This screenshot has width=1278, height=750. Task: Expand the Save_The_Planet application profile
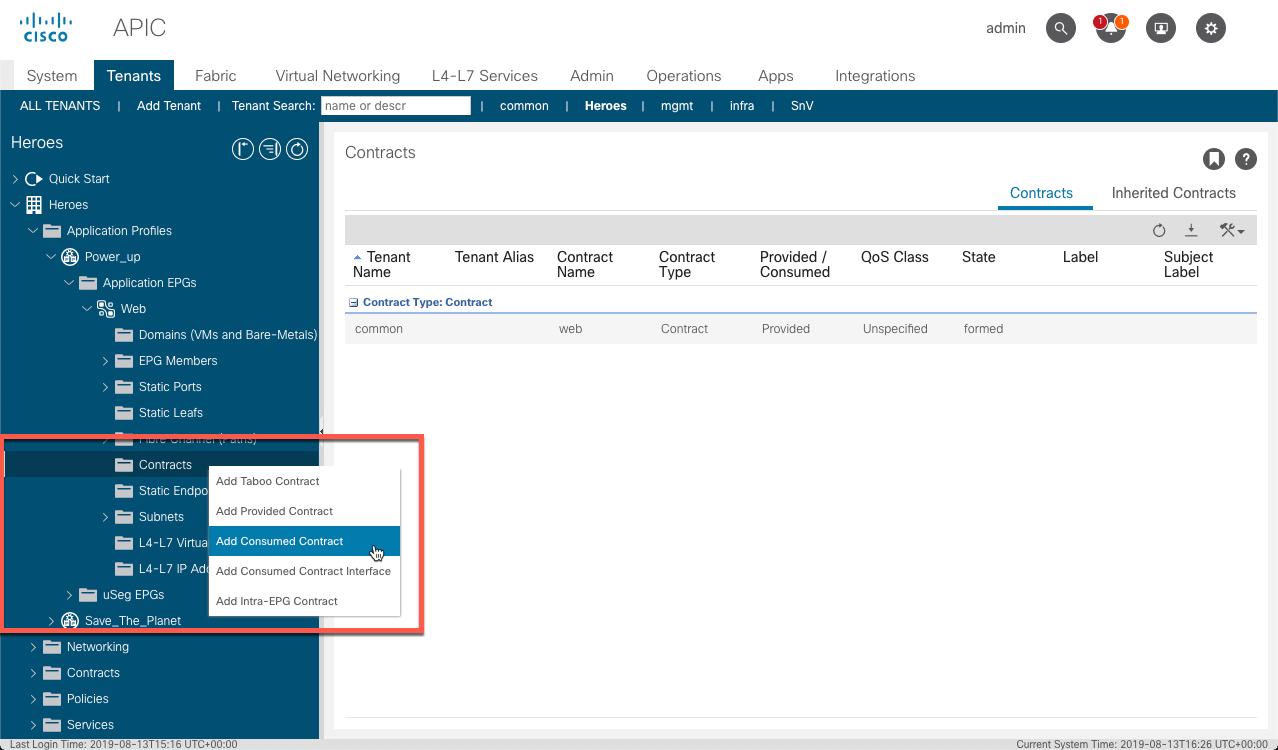coord(51,620)
